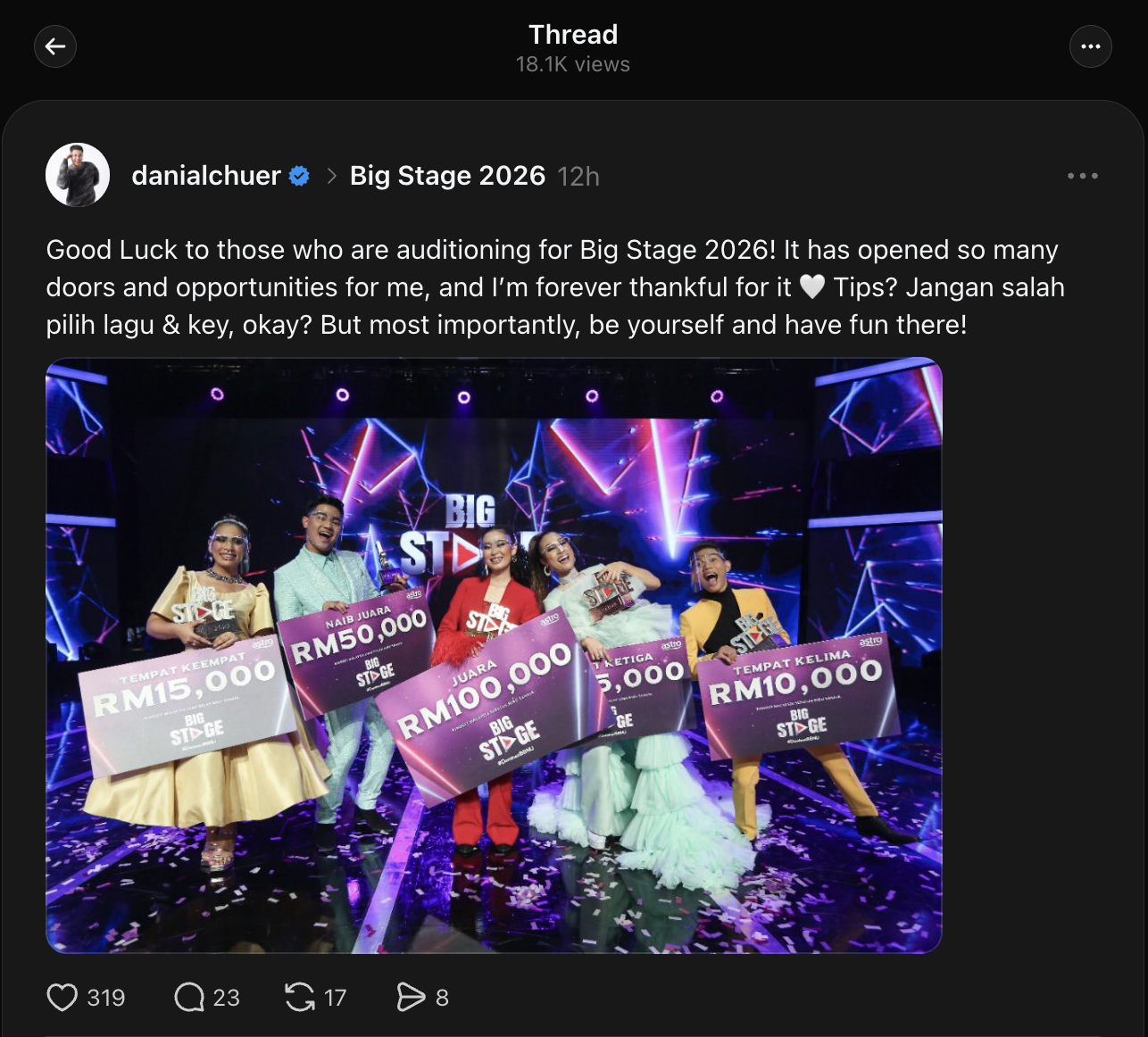Click the share count 8
Viewport: 1148px width, 1037px height.
(442, 998)
